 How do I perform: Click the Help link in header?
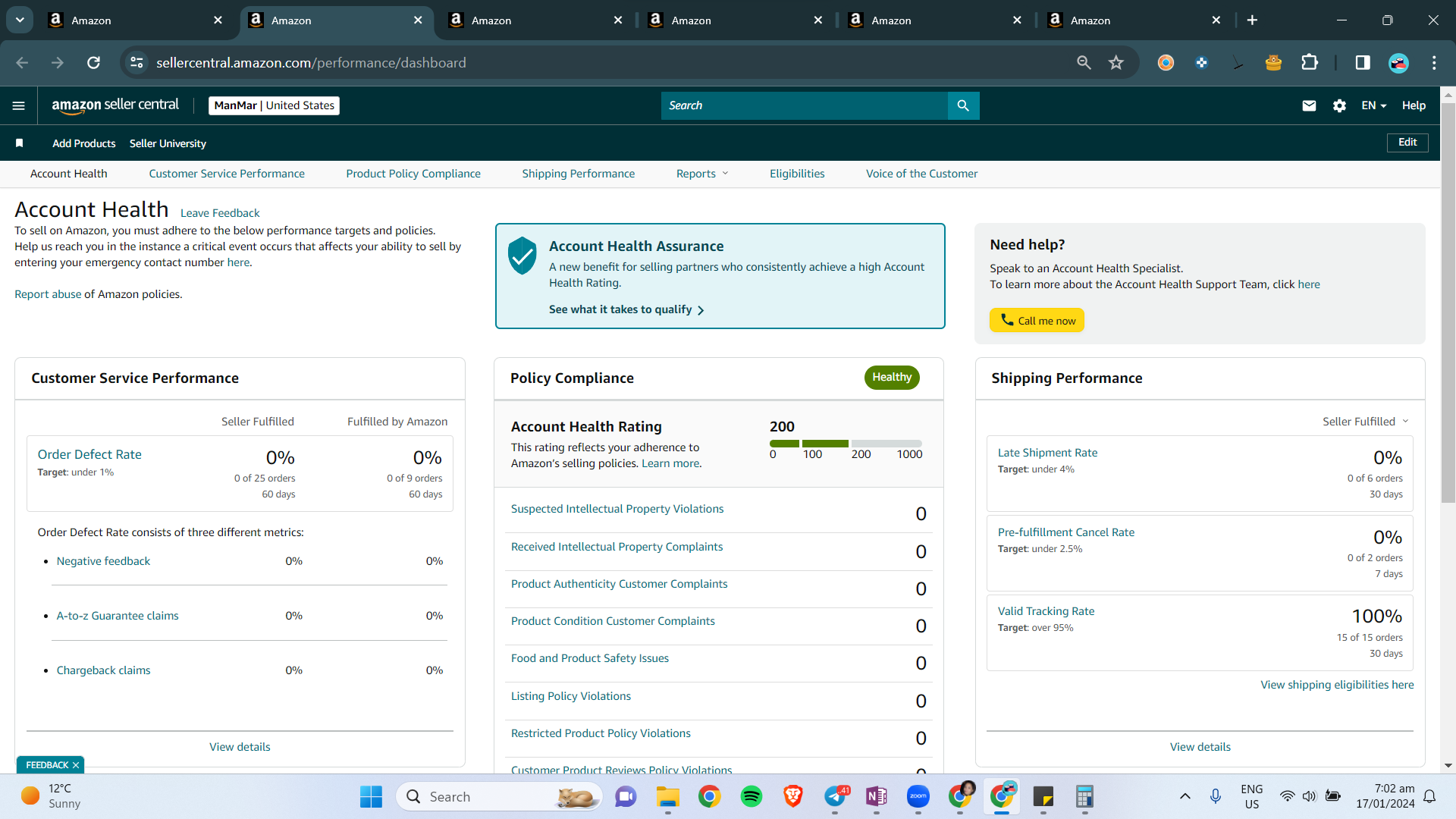pyautogui.click(x=1414, y=105)
